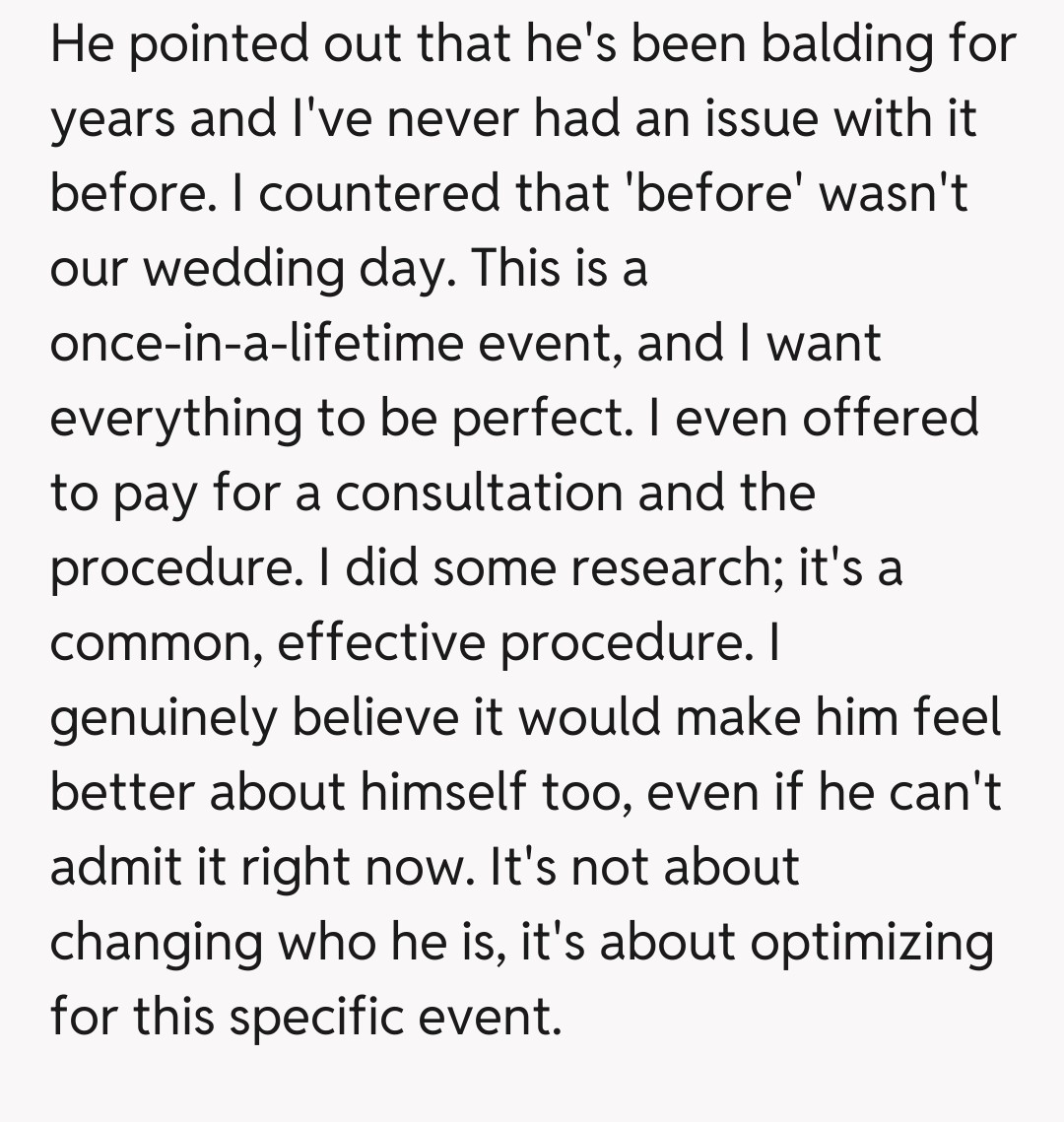Click the word "genuinely" in the paragraph
1064x1122 pixels.
point(163,717)
